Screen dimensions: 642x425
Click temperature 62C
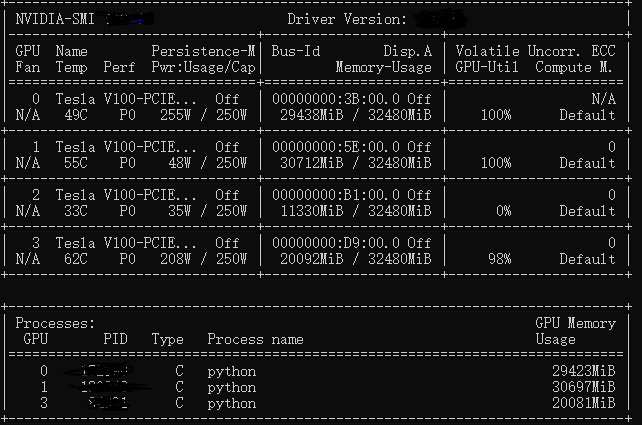pos(76,259)
